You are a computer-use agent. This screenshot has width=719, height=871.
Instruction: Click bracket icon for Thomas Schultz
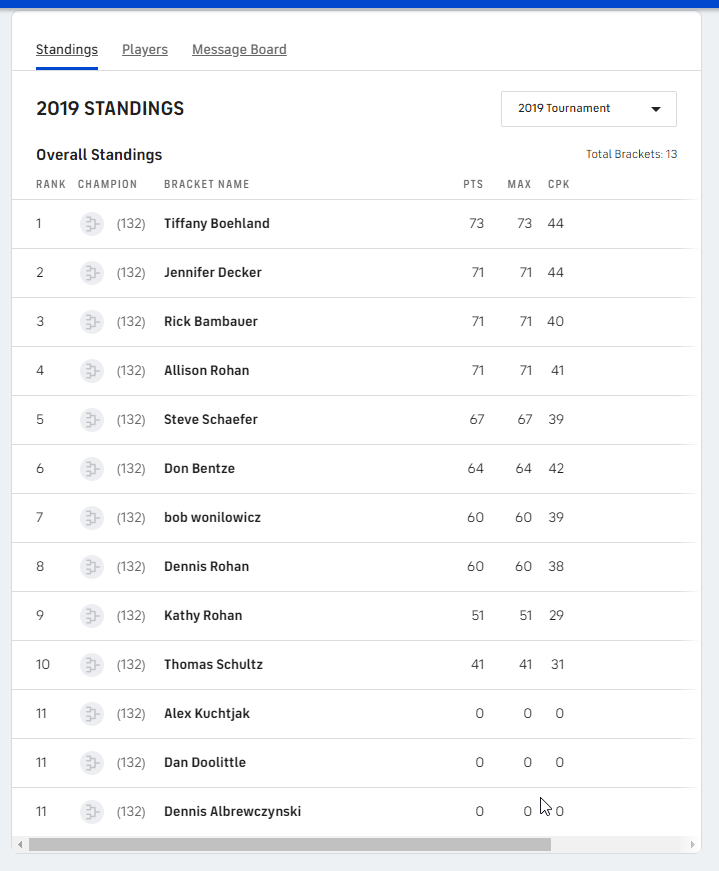(x=92, y=665)
